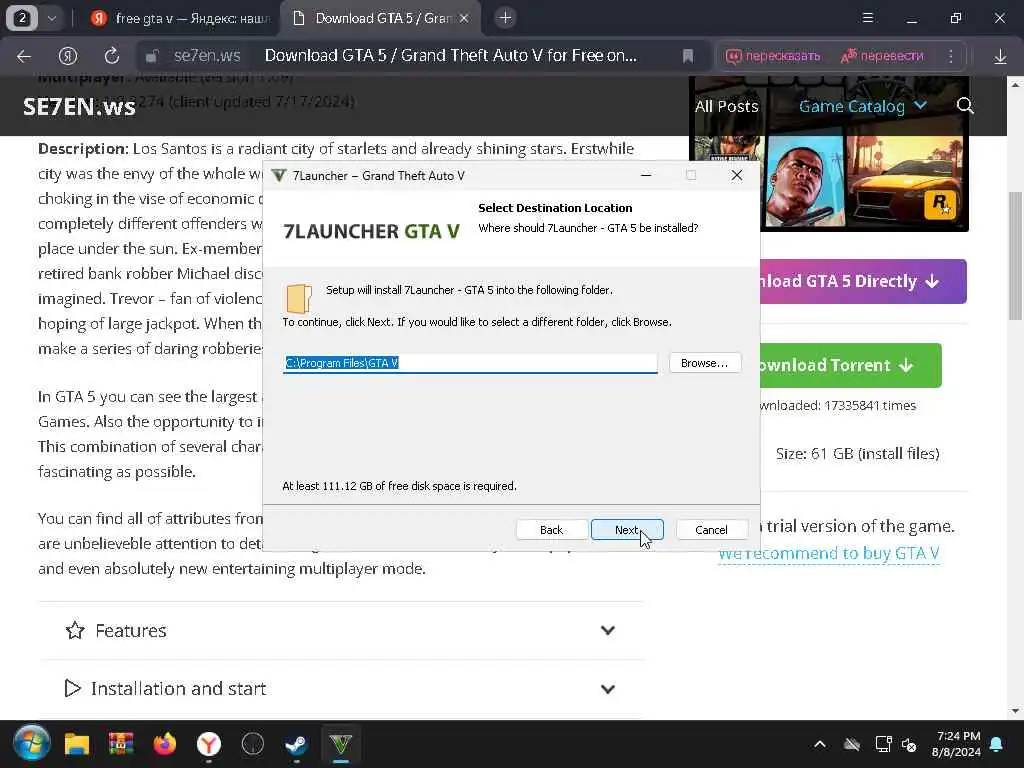Click Browse in the 7Launcher installer
The width and height of the screenshot is (1024, 768).
[x=705, y=363]
